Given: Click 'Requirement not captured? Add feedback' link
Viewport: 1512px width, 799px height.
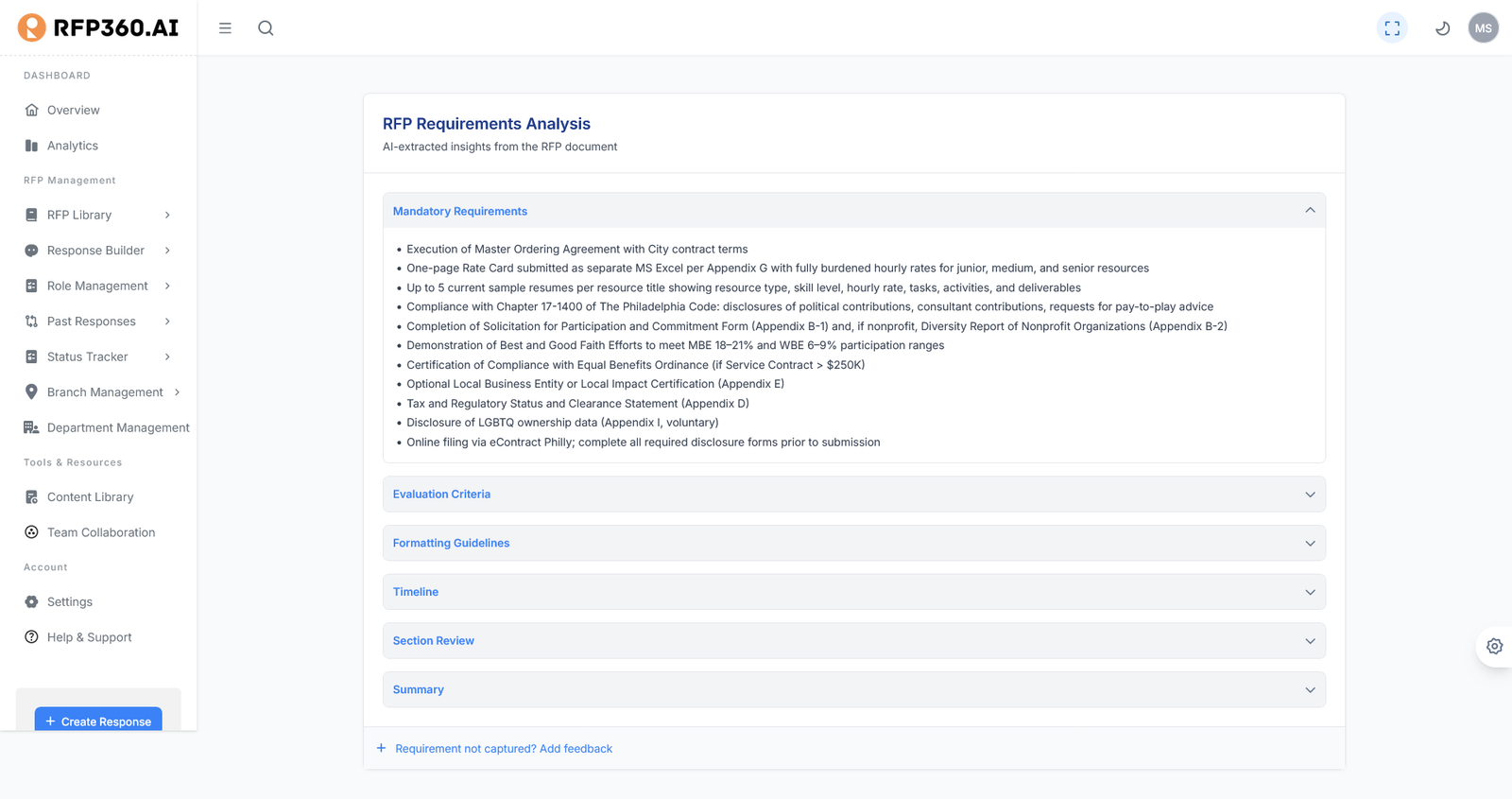Looking at the screenshot, I should click(503, 749).
